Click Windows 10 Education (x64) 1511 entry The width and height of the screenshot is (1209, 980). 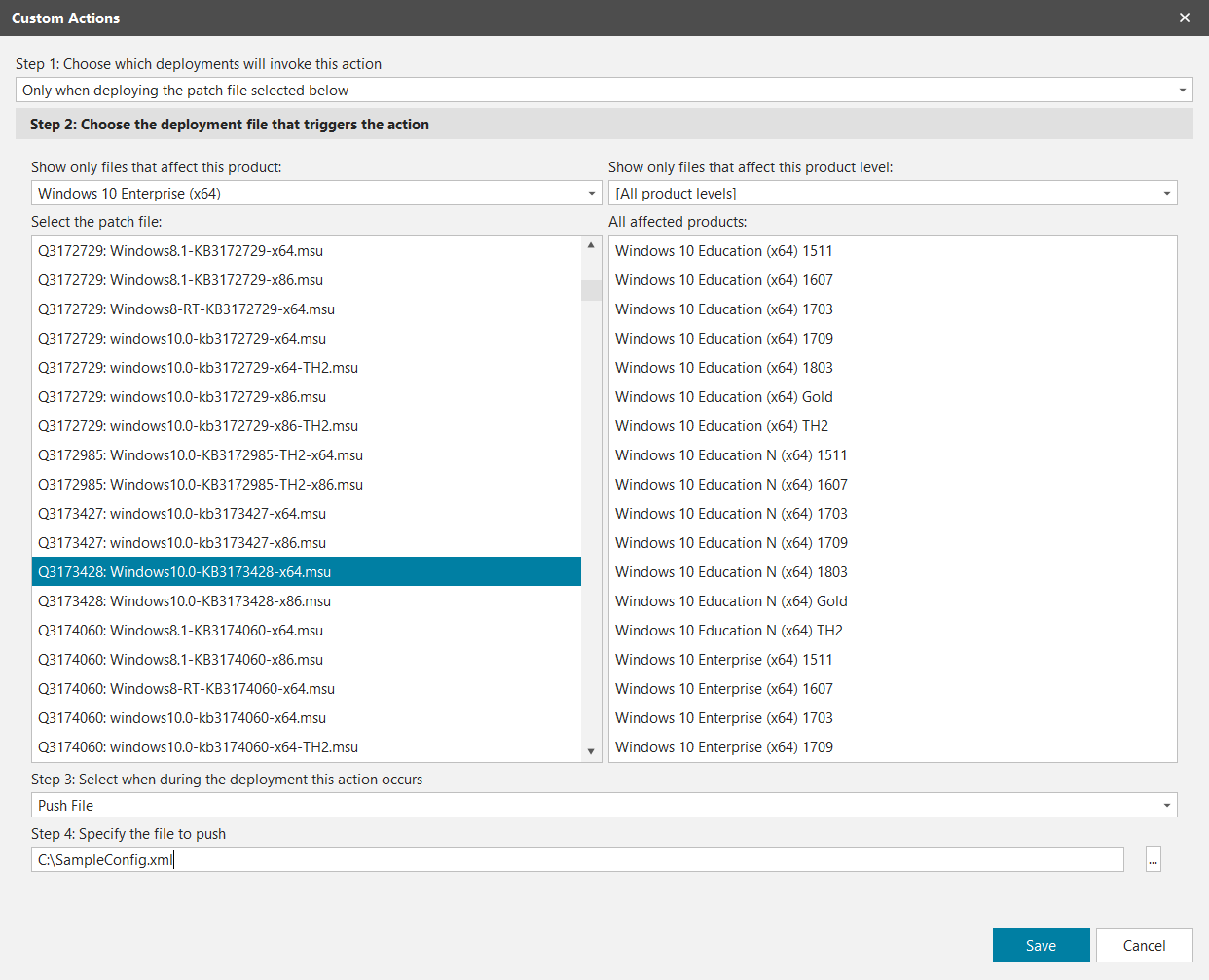[x=893, y=251]
